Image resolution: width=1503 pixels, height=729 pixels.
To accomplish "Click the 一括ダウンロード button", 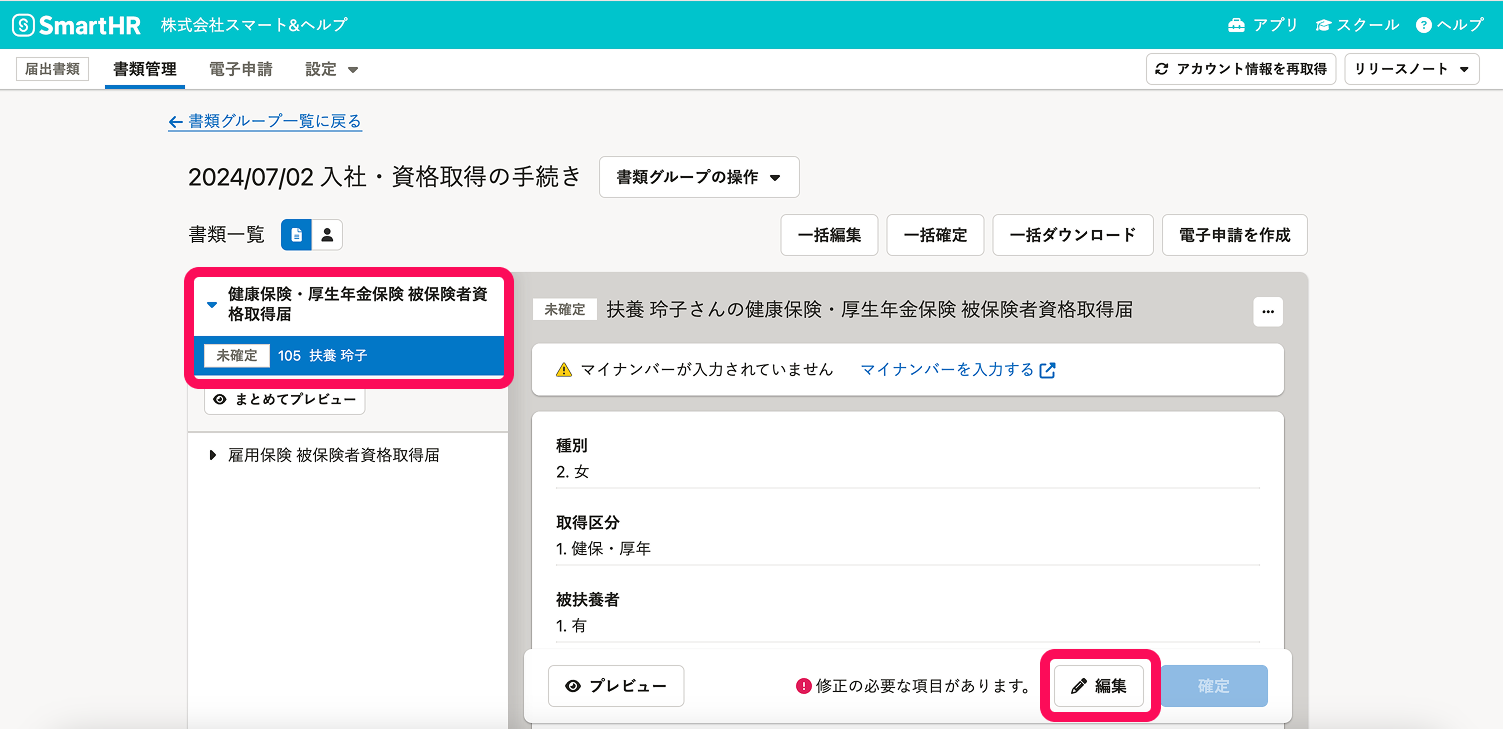I will (1073, 235).
